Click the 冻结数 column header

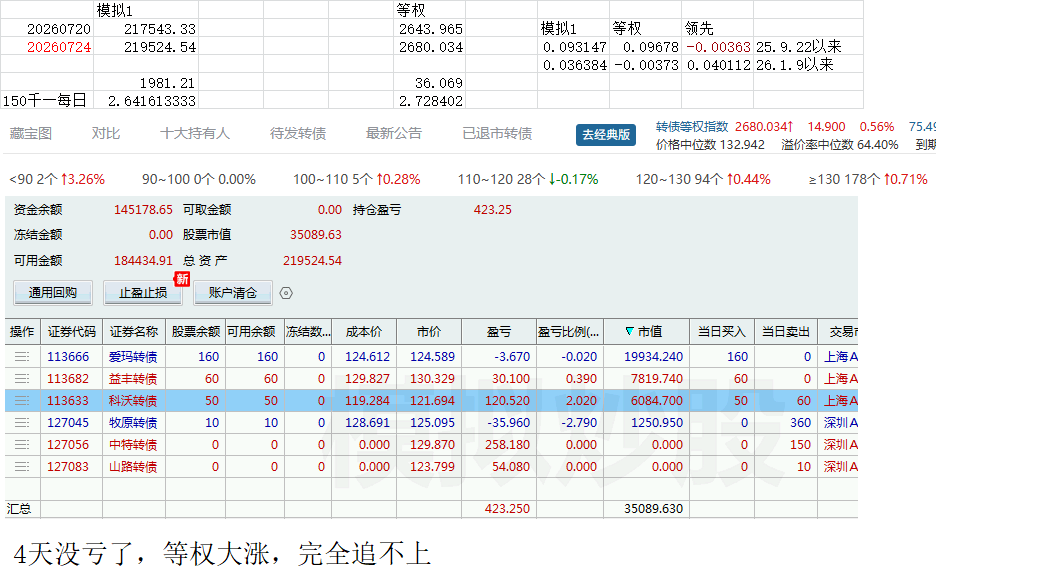click(308, 332)
